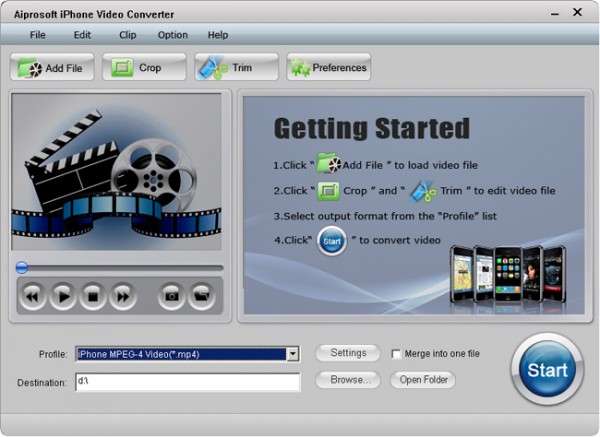
Task: Open the Option menu
Action: click(173, 35)
